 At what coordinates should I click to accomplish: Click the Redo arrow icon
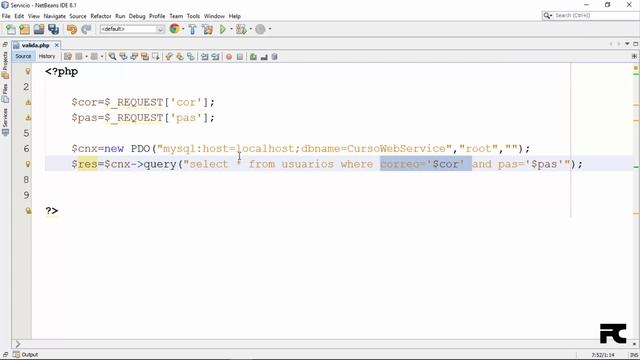tap(86, 29)
